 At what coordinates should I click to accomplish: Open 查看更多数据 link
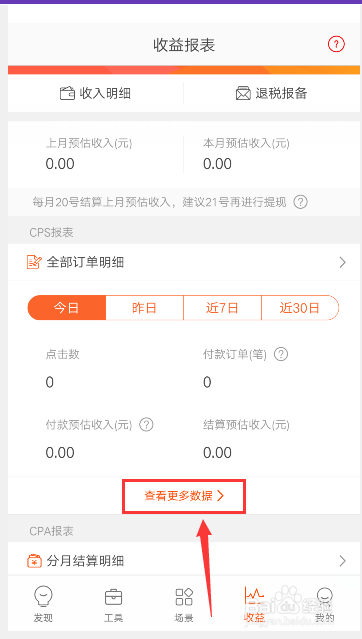184,496
